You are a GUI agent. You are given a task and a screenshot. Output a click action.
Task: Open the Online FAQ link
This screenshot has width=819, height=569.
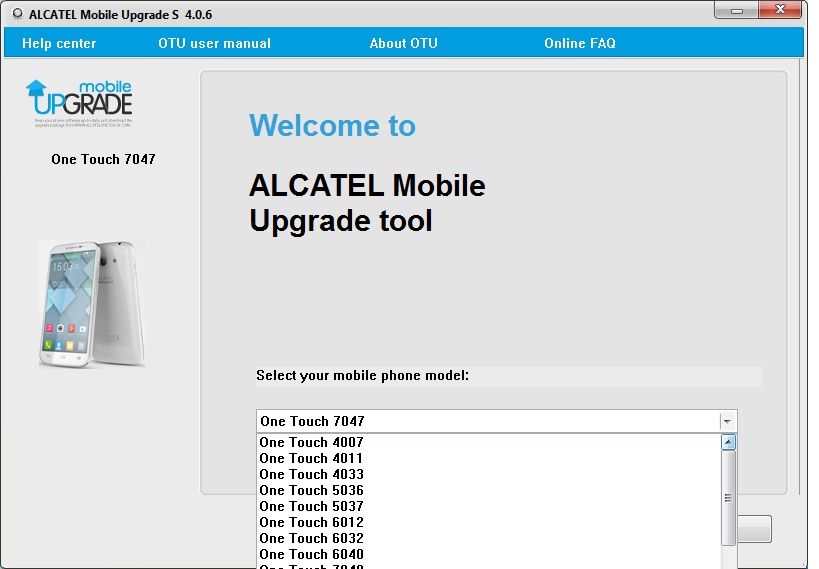[579, 43]
